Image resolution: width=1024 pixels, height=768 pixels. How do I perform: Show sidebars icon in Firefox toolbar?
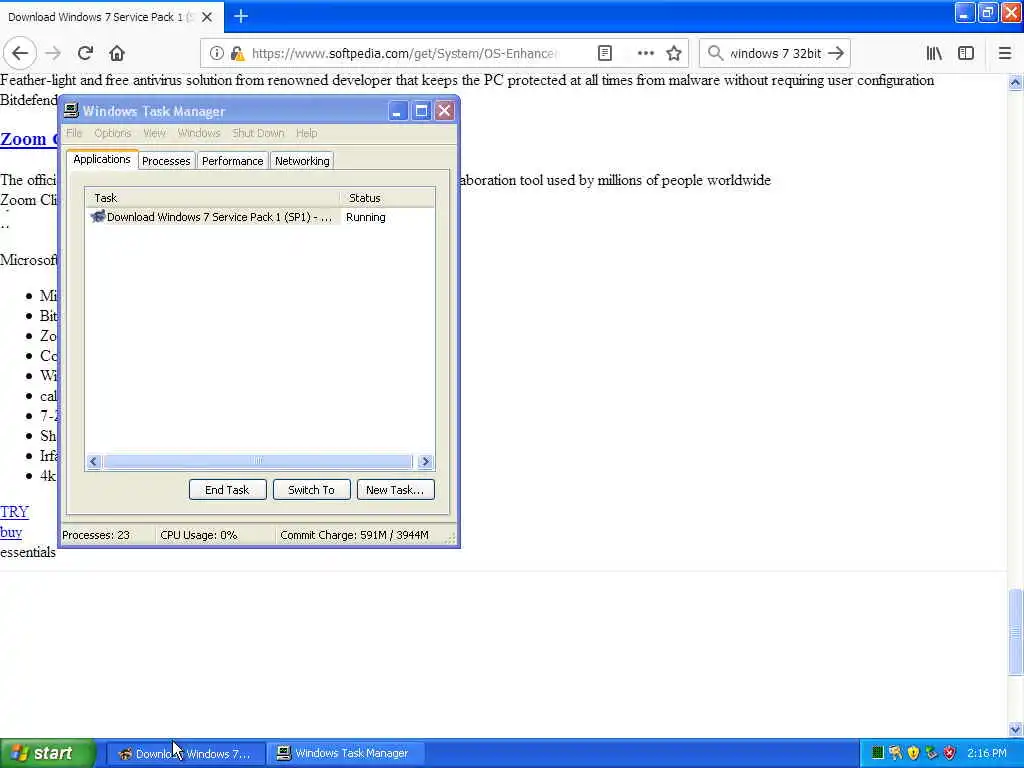pyautogui.click(x=966, y=54)
